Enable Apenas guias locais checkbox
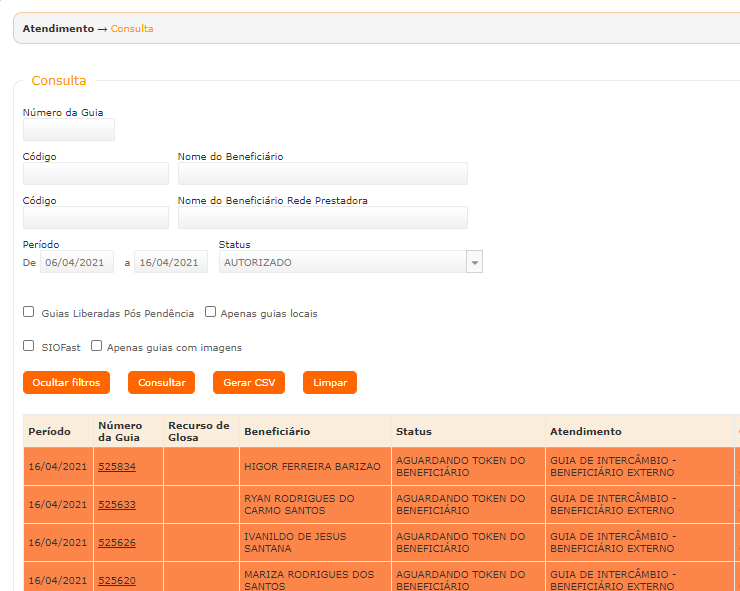 (x=211, y=312)
